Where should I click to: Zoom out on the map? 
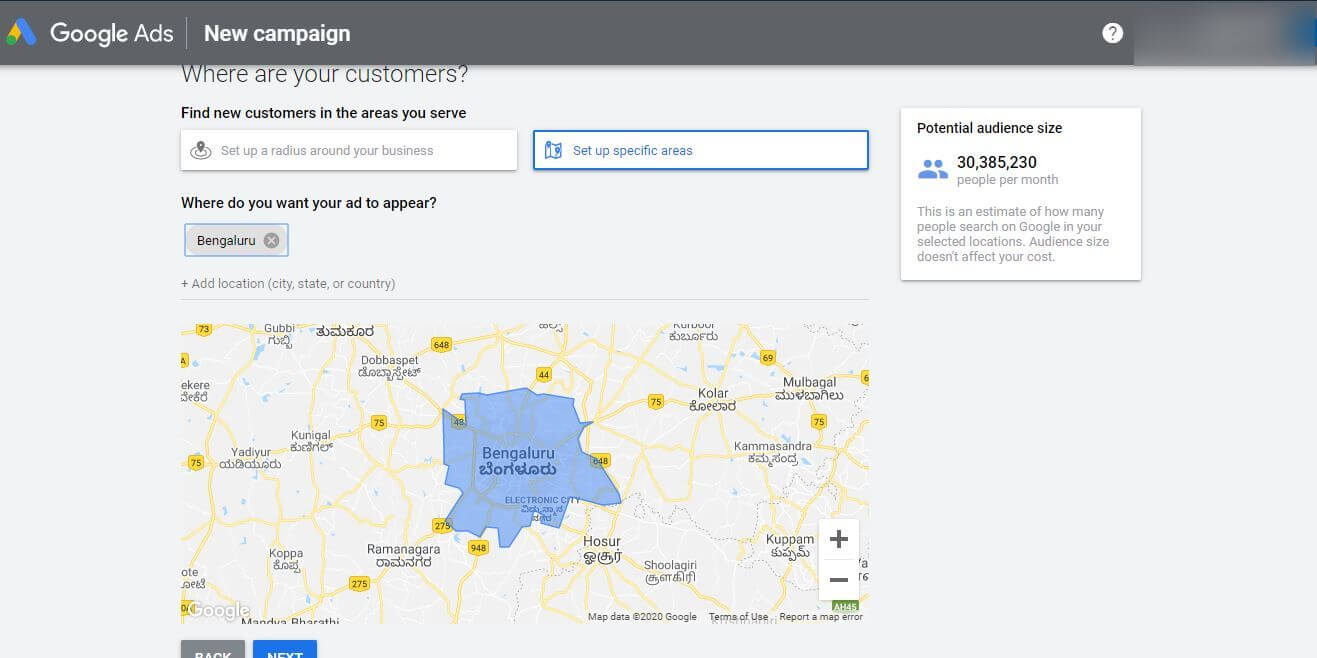pyautogui.click(x=839, y=580)
